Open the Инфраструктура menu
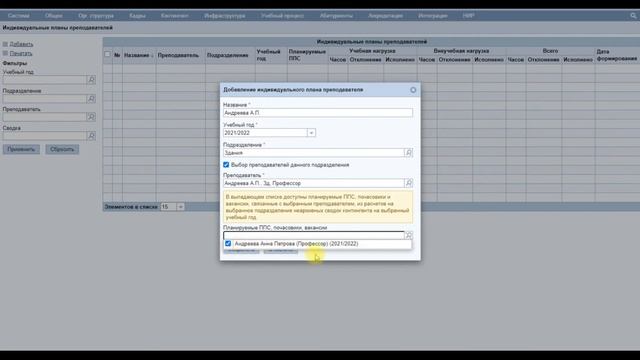The width and height of the screenshot is (640, 360). 225,16
